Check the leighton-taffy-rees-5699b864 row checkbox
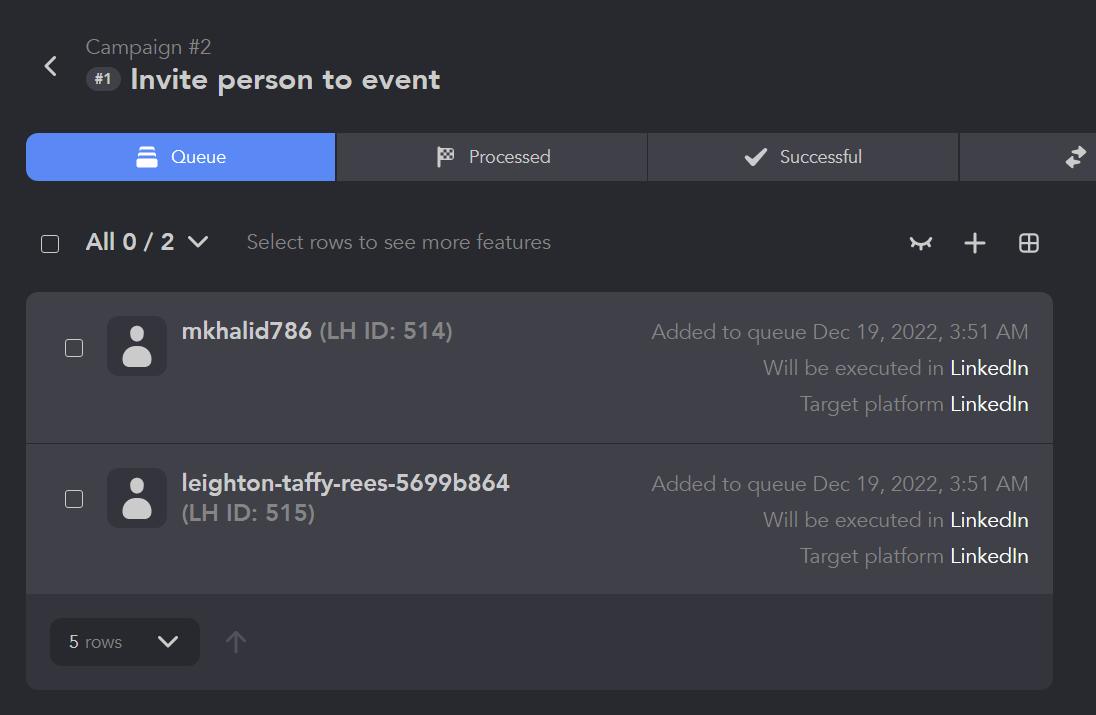The width and height of the screenshot is (1096, 715). (x=74, y=499)
